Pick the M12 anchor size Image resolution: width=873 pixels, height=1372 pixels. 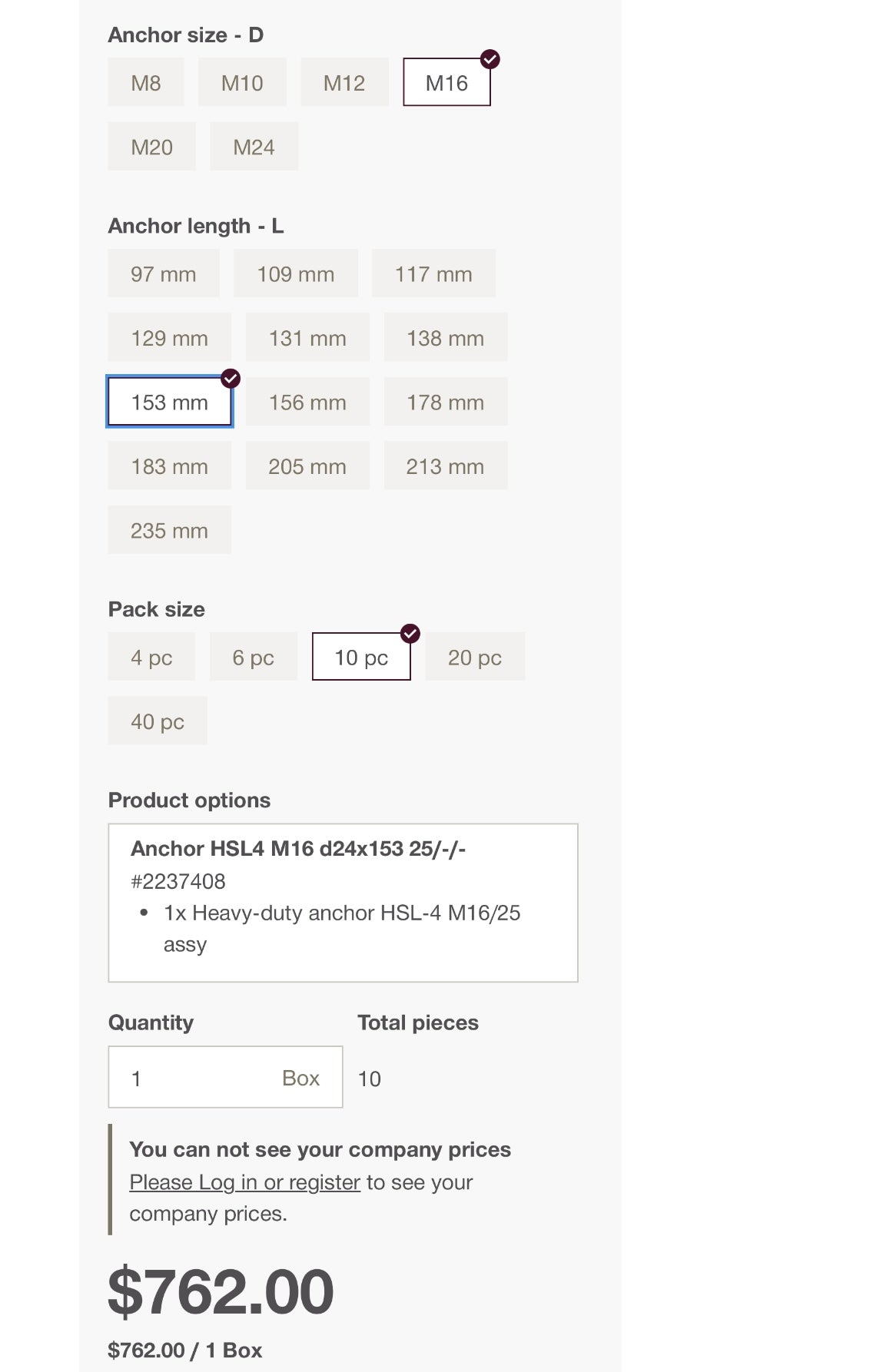[x=344, y=83]
